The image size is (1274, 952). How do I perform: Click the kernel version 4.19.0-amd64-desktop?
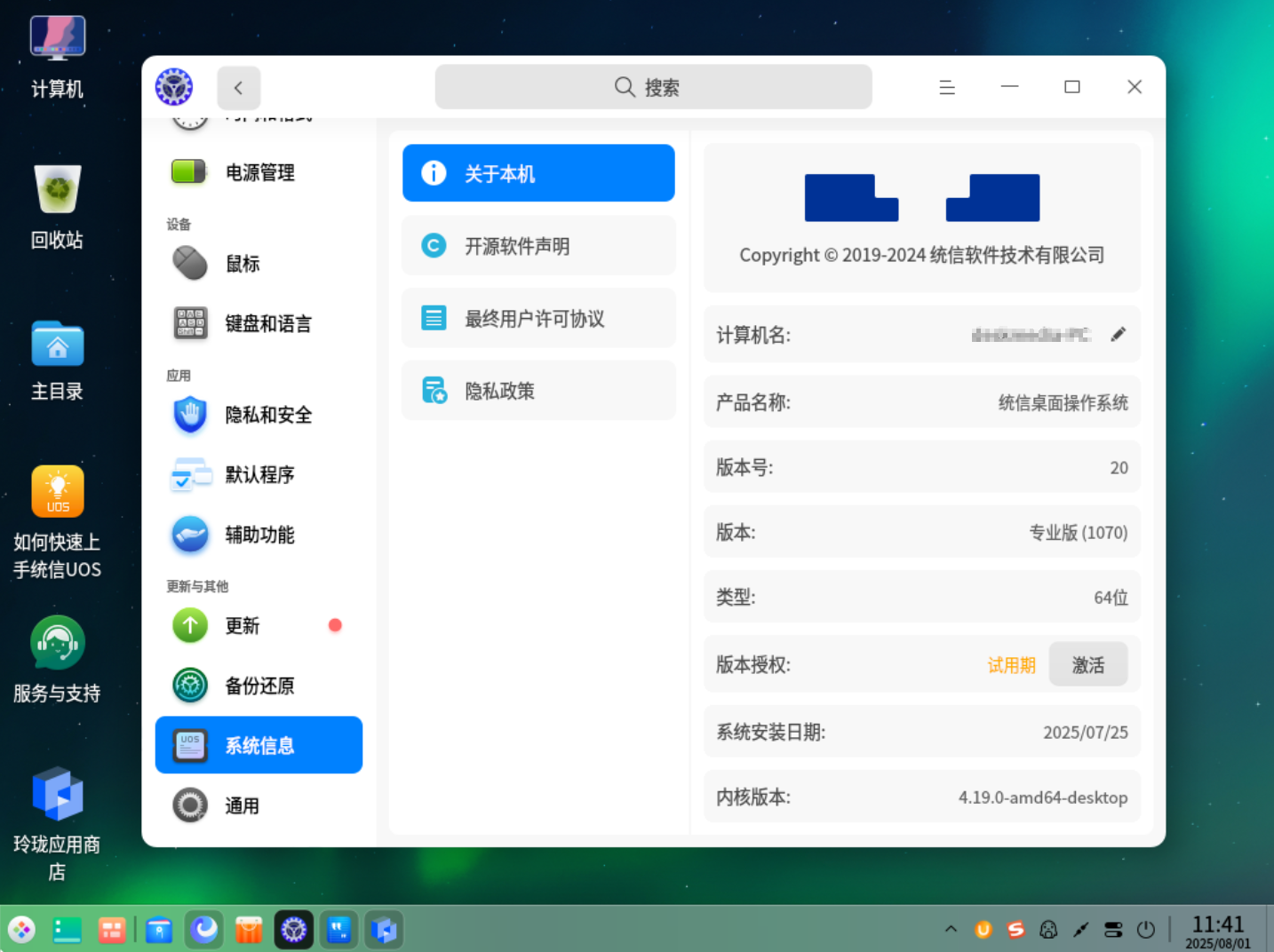1043,797
